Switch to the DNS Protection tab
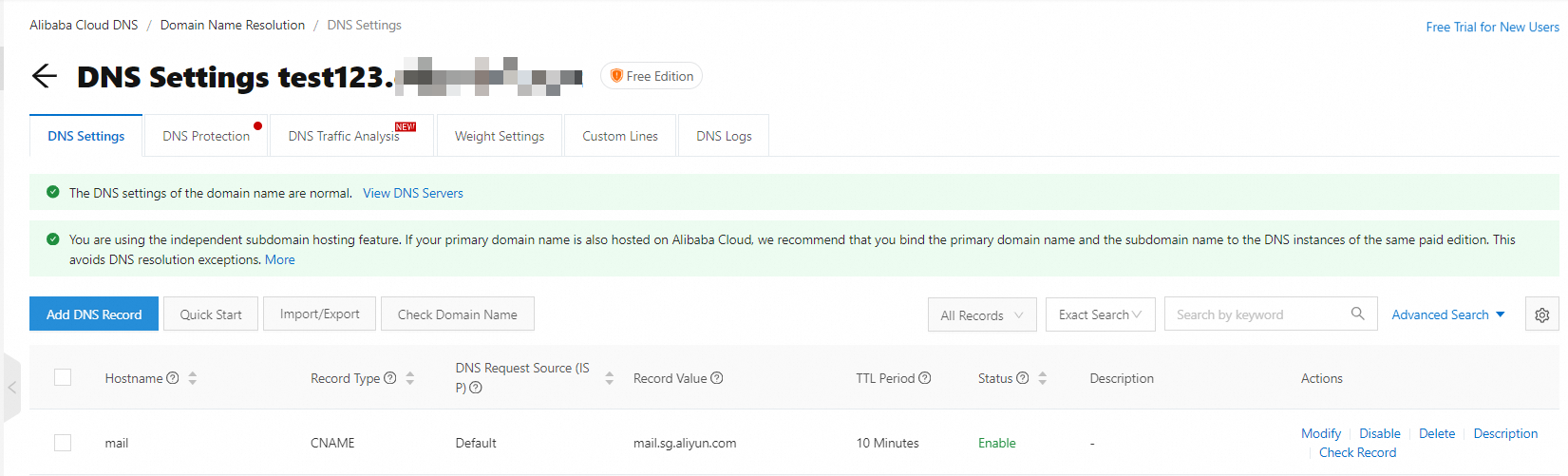1568x476 pixels. click(206, 136)
